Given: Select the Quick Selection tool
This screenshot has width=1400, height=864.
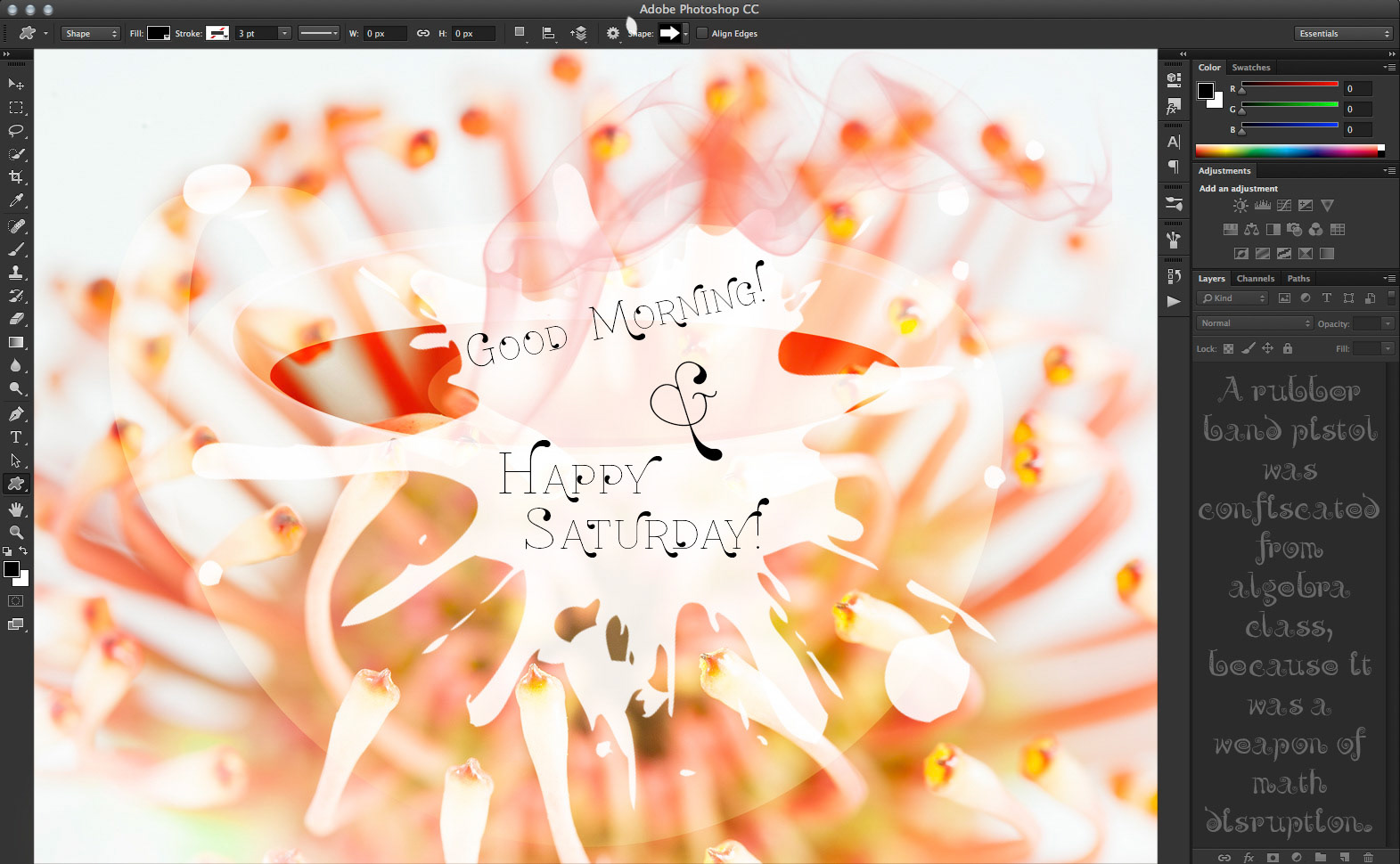Looking at the screenshot, I should [16, 154].
